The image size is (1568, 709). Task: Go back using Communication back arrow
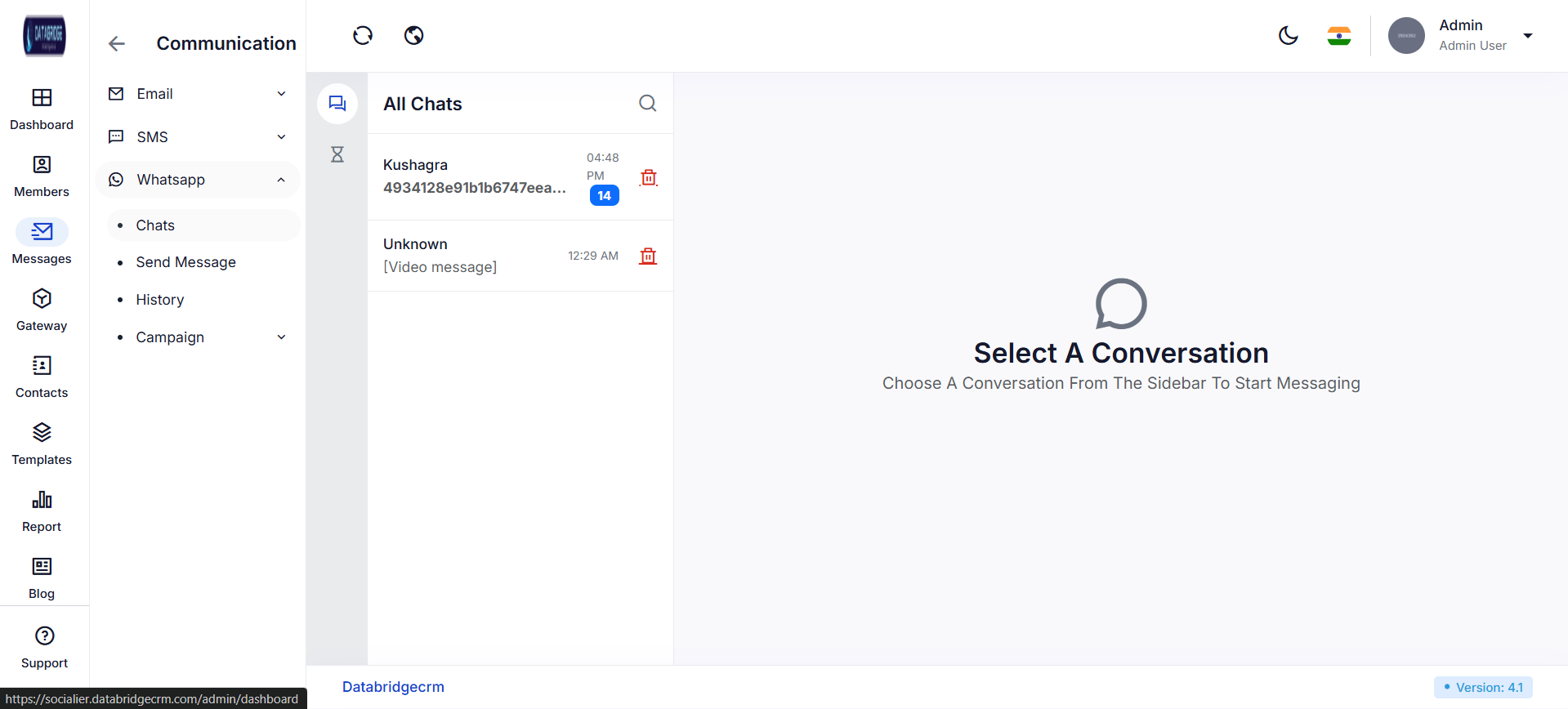coord(117,43)
